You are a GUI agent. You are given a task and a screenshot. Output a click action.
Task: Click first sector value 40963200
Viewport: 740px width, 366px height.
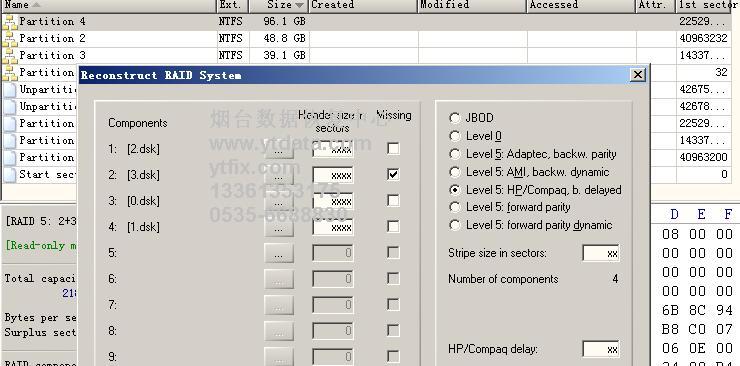coord(703,158)
